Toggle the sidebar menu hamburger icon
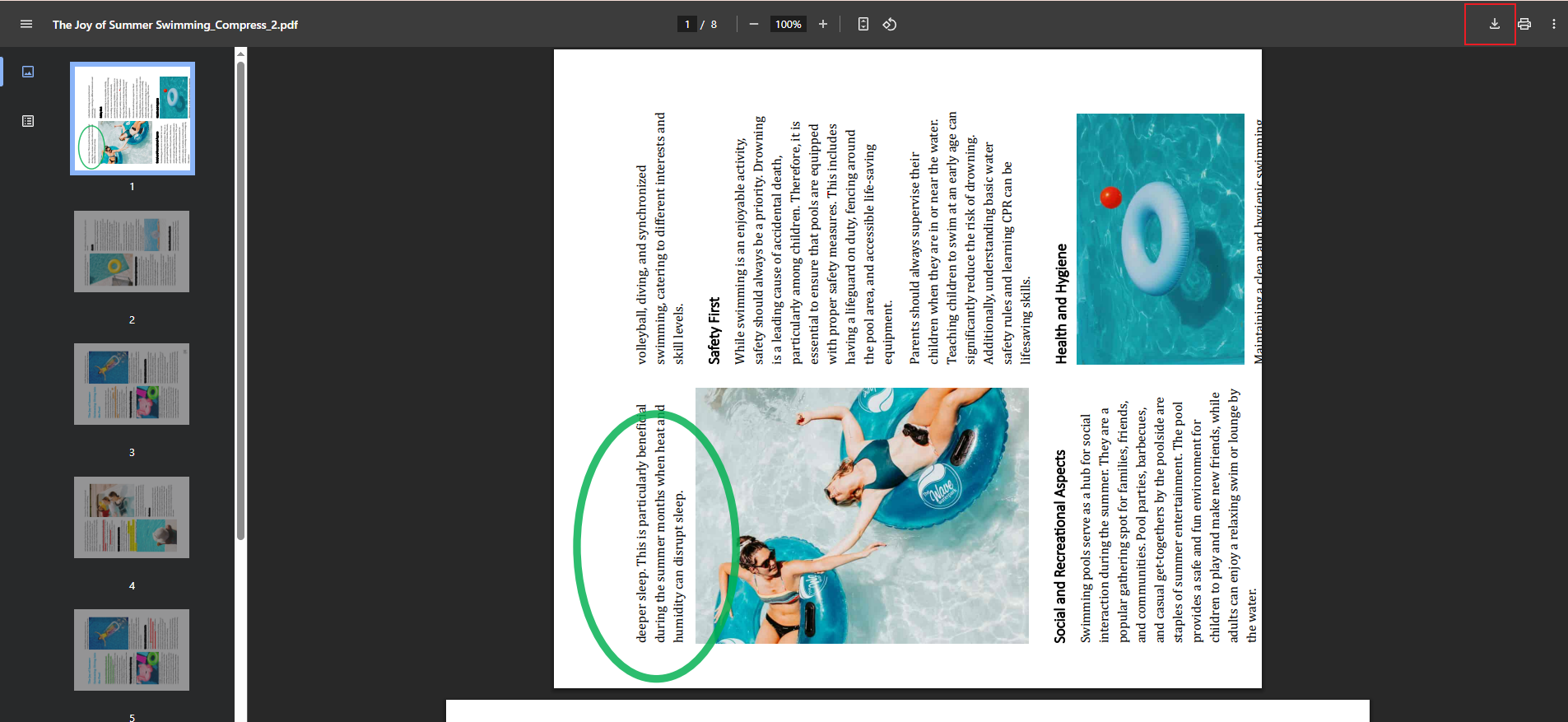 [x=26, y=25]
